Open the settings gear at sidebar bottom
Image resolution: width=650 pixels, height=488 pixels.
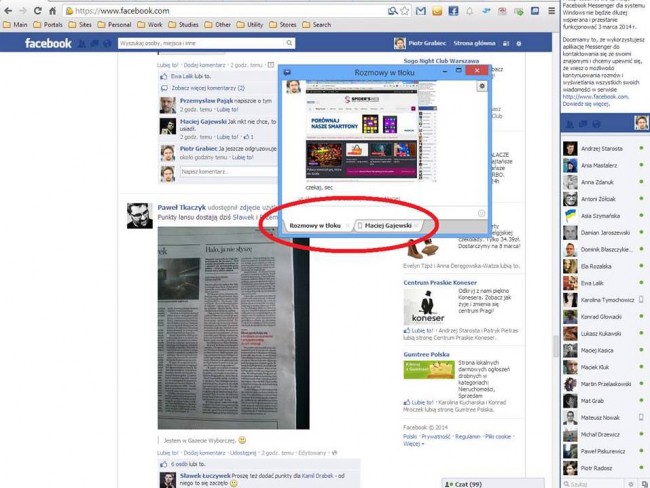pyautogui.click(x=631, y=484)
